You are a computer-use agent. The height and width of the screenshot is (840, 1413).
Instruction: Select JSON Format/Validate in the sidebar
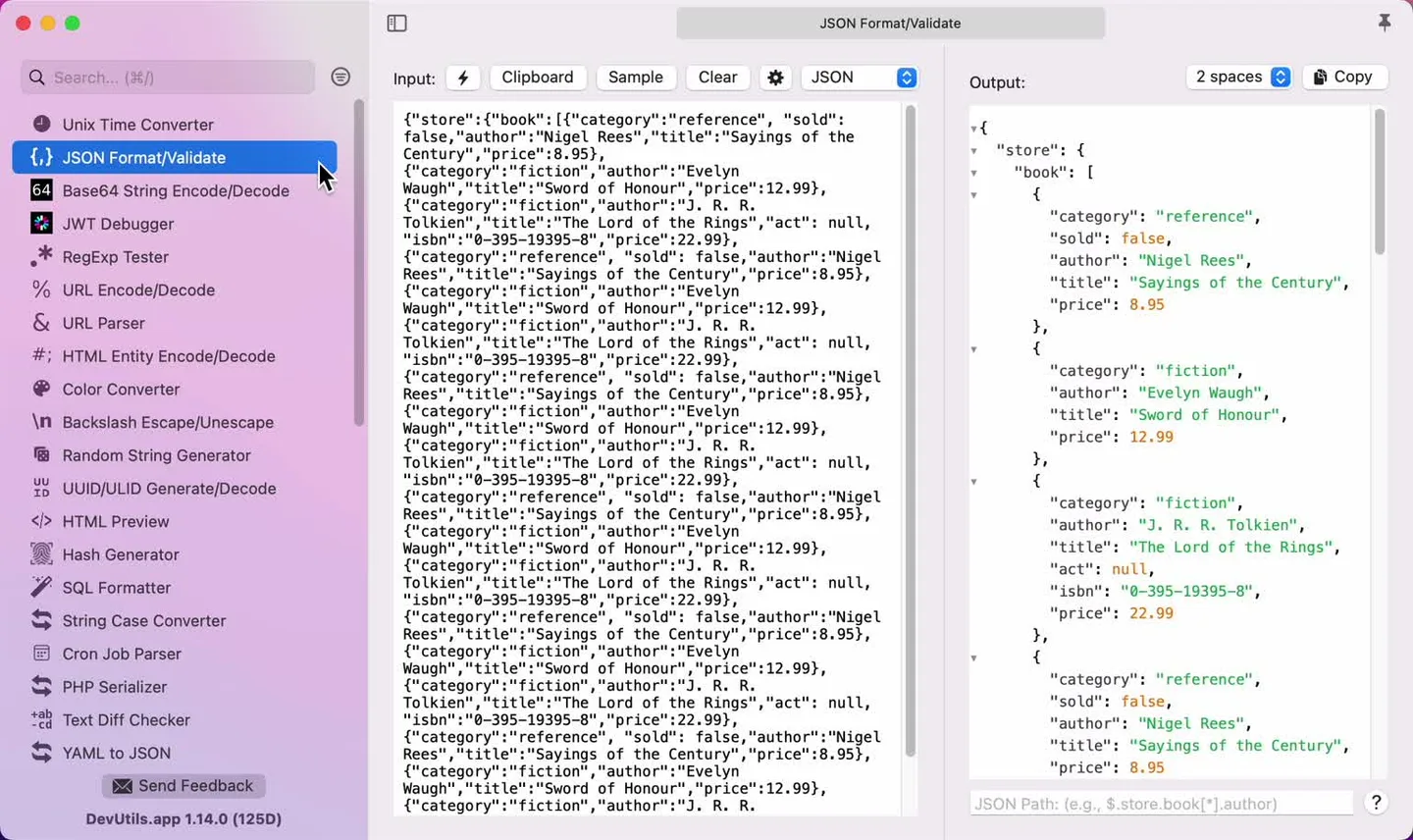[x=175, y=157]
